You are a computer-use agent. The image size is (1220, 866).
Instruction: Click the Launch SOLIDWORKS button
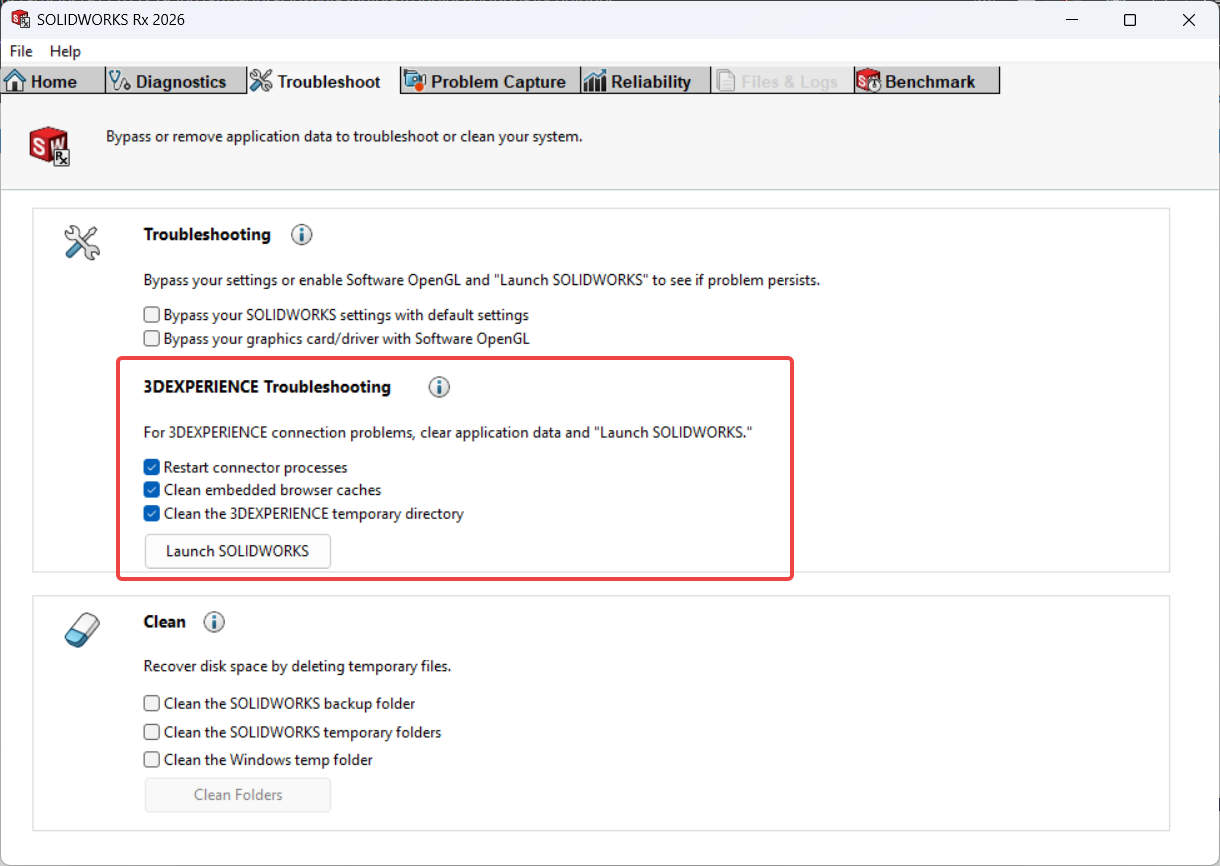(238, 551)
